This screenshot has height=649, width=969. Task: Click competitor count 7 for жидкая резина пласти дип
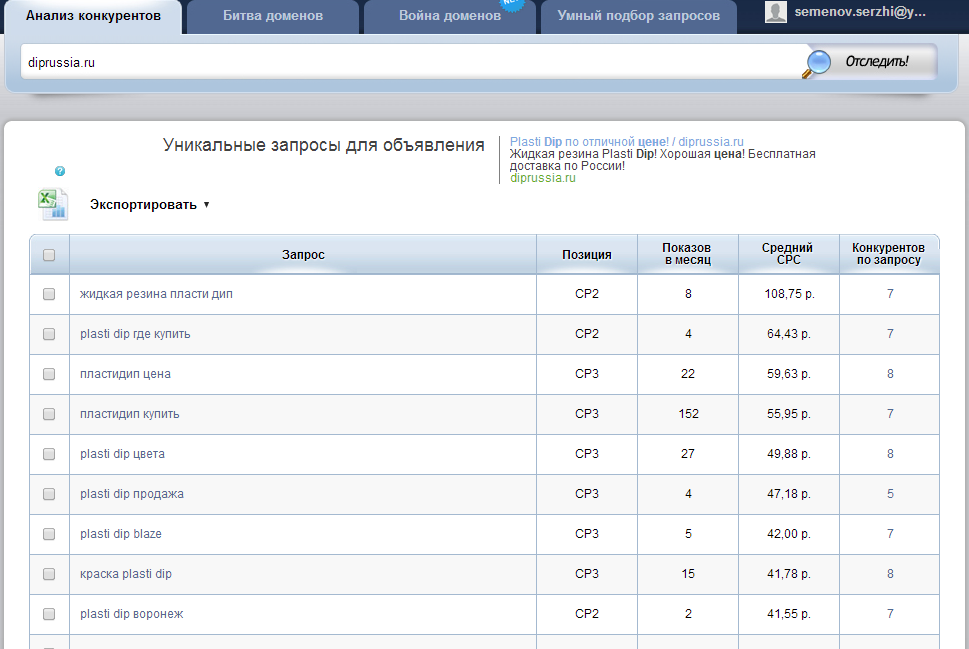coord(890,294)
